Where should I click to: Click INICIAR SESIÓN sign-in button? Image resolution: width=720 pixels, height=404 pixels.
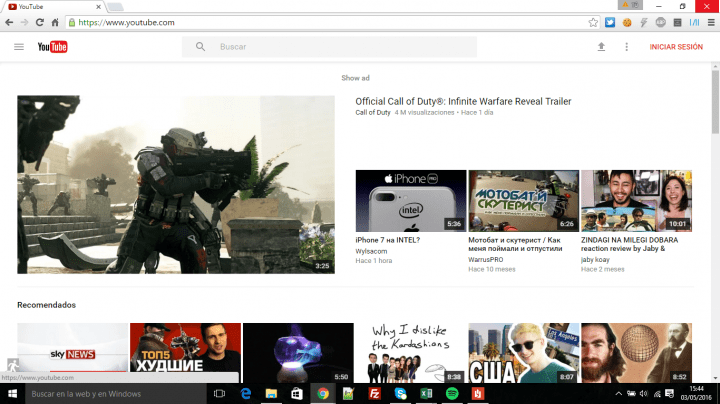point(676,47)
